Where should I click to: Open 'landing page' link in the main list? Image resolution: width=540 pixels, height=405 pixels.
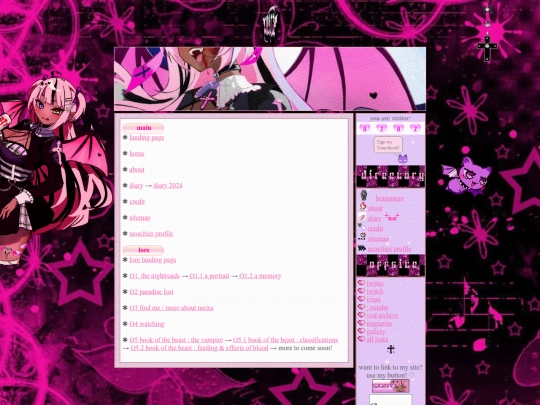[x=147, y=138]
